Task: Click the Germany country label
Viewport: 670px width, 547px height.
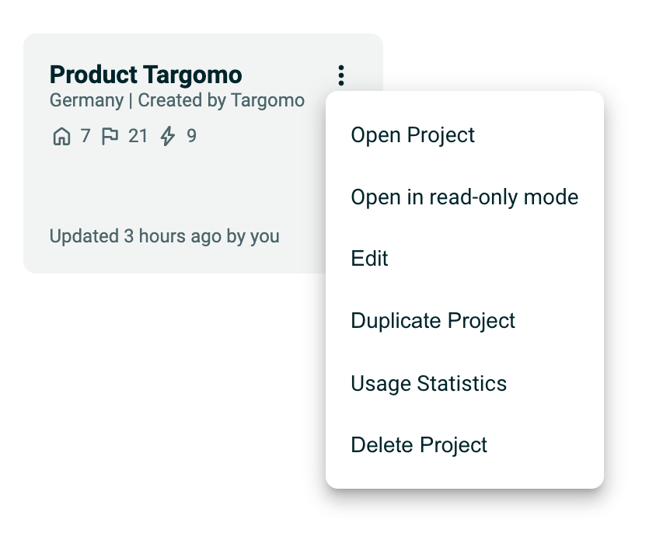Action: click(86, 101)
